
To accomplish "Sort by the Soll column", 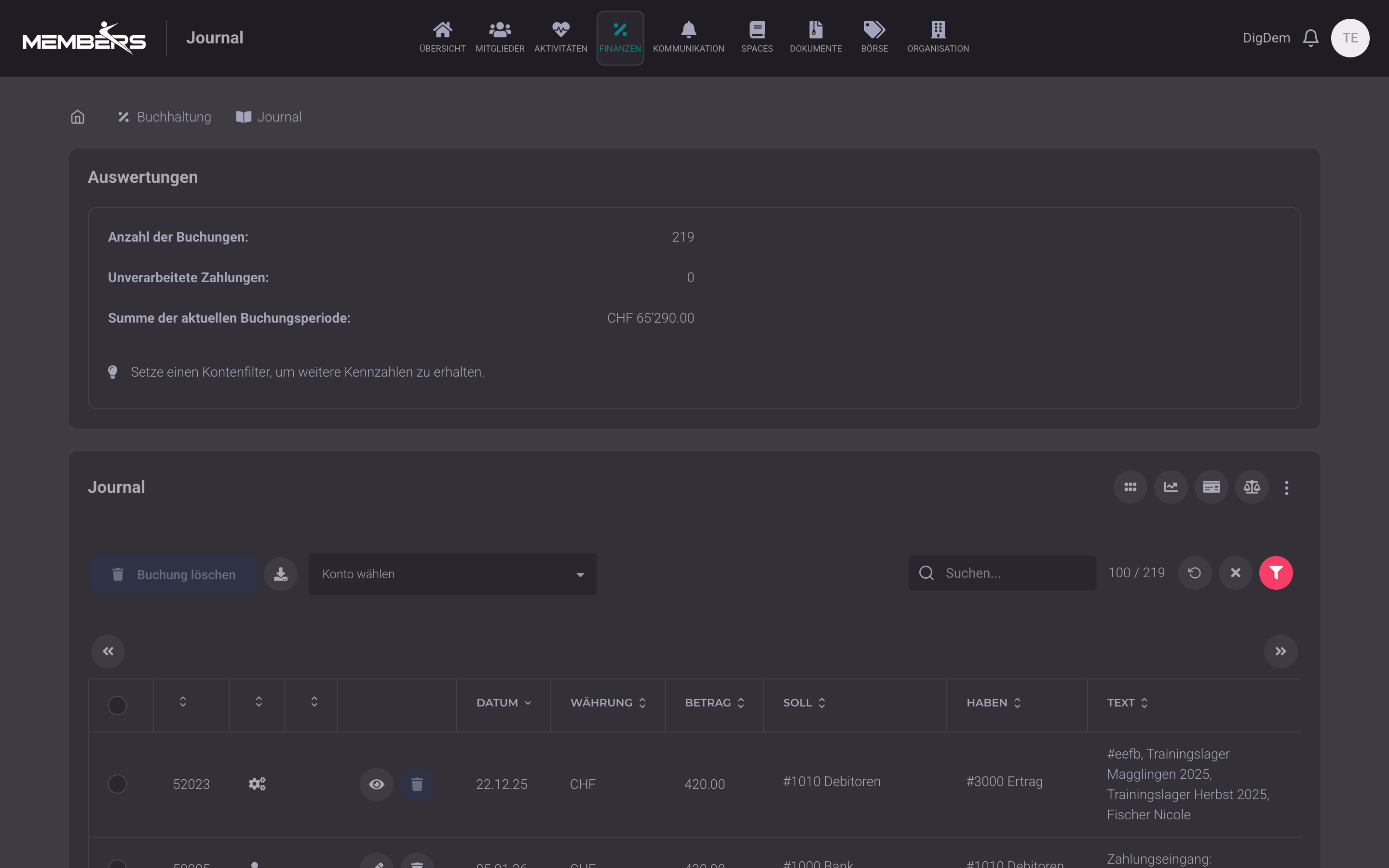I will pos(804,703).
